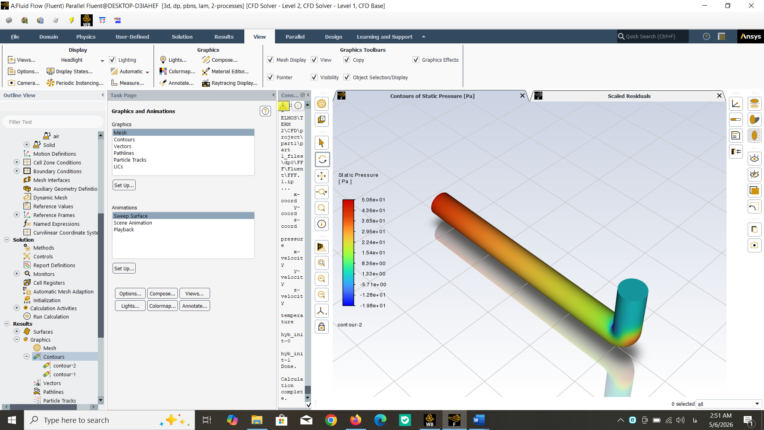Screen dimensions: 764x430
Task: Expand the Boundary Conditions tree node
Action: click(x=17, y=171)
